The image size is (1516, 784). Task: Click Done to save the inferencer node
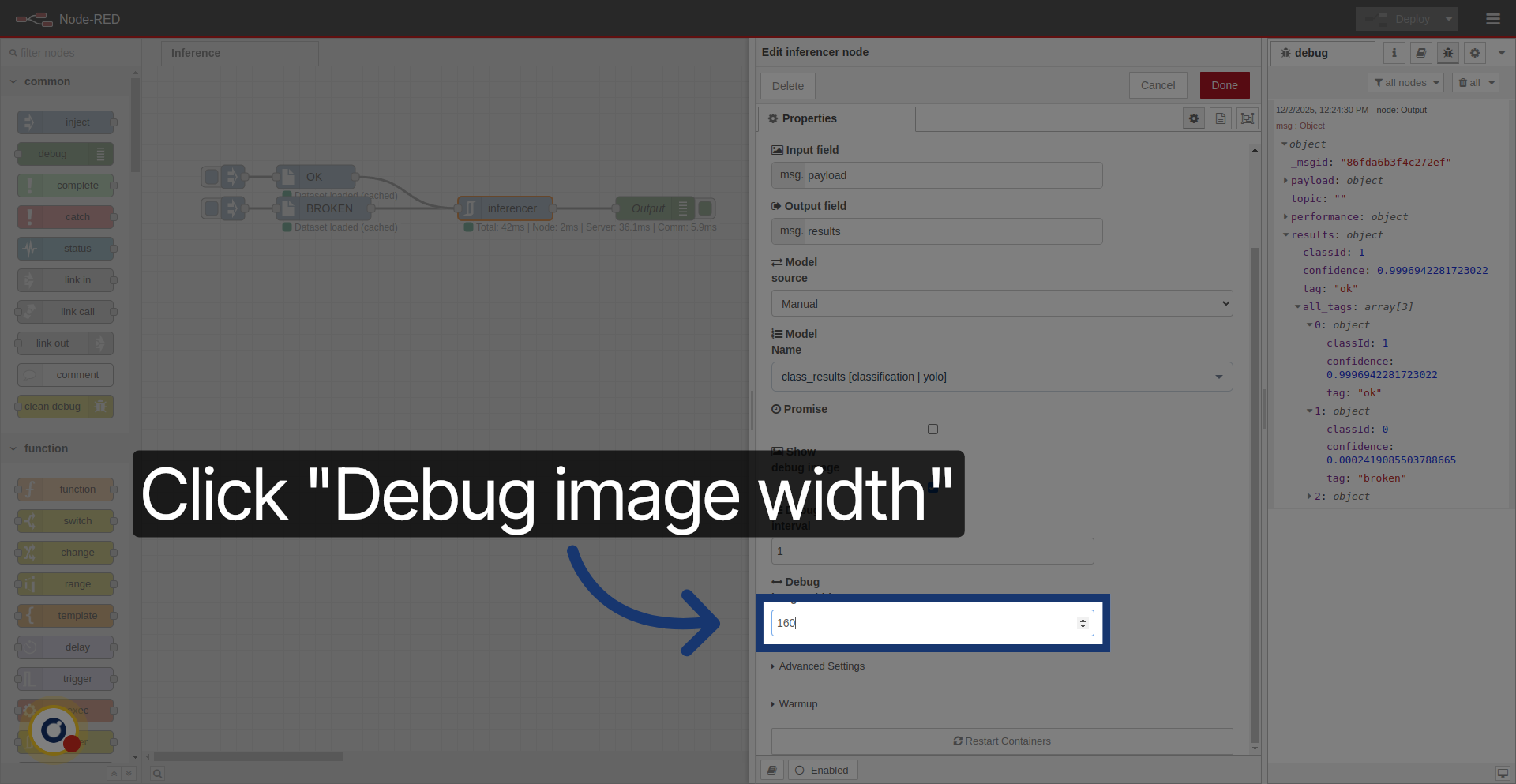(1225, 85)
